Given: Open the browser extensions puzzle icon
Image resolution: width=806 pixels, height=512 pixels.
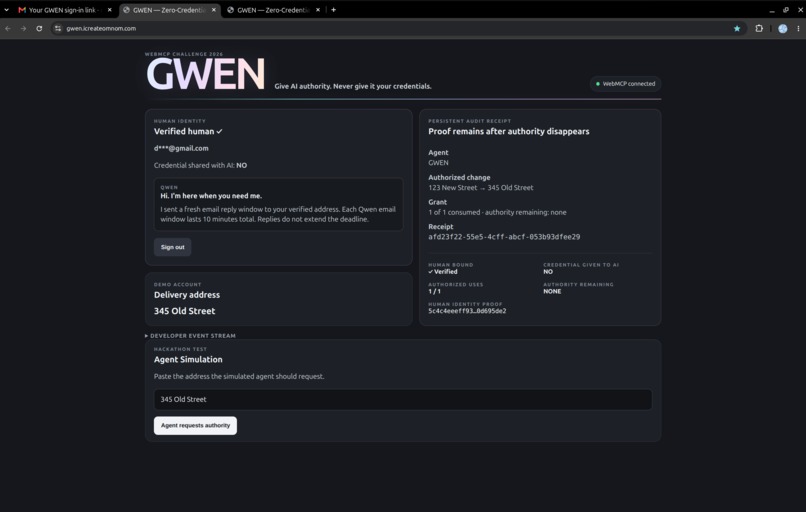Looking at the screenshot, I should click(x=759, y=29).
